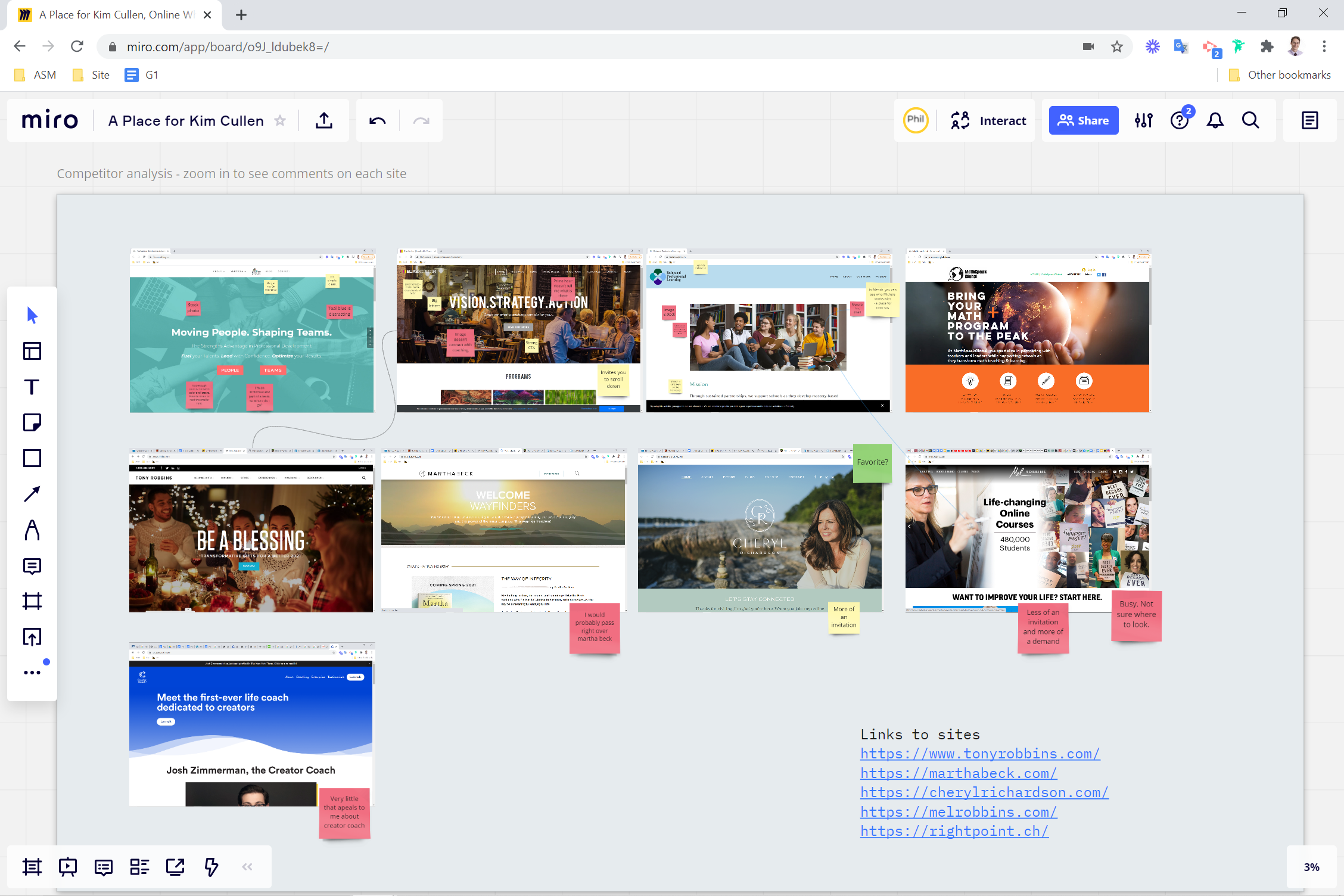This screenshot has width=1344, height=896.
Task: Star the board A Place for Kim Cullen
Action: point(280,121)
